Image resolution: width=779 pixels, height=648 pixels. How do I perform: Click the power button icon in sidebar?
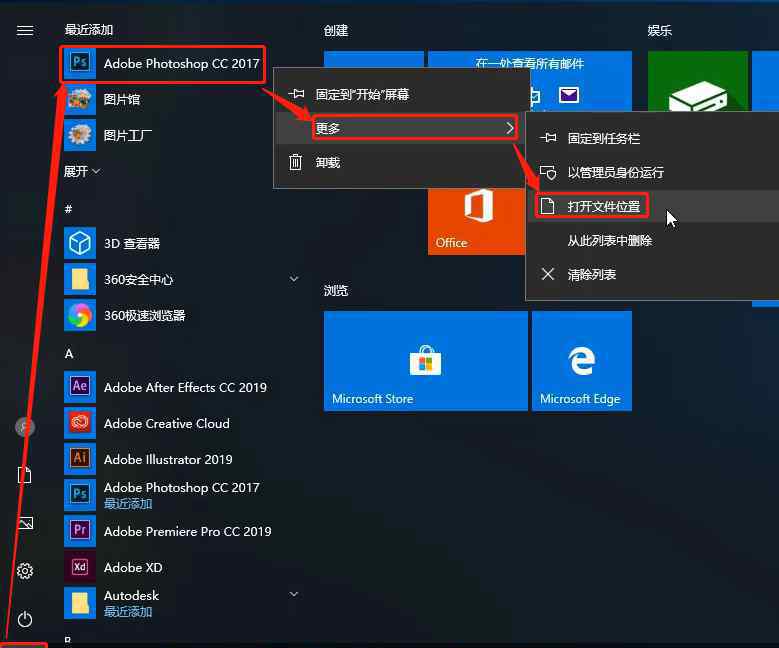click(x=25, y=620)
